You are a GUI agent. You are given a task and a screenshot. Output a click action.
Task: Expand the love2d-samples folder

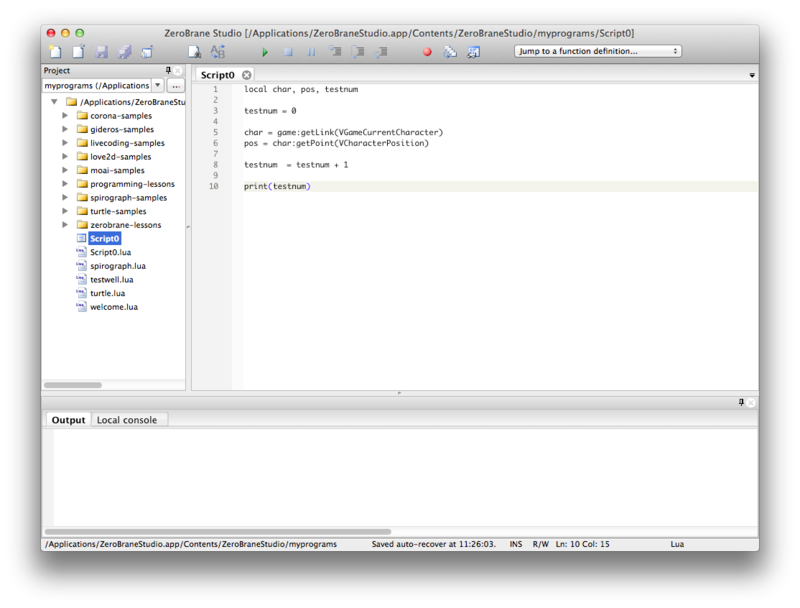66,156
